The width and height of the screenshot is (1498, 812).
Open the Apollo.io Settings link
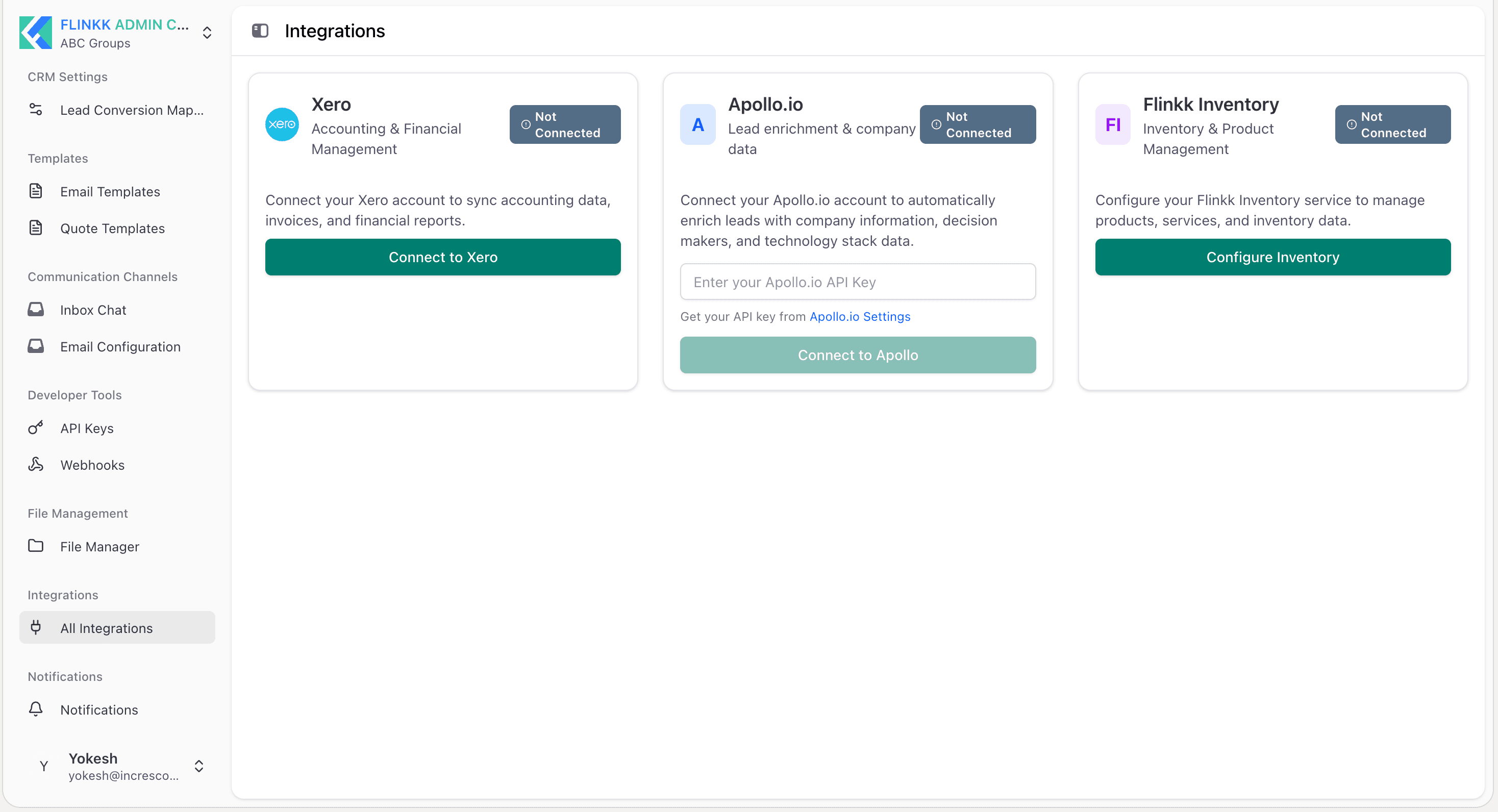tap(860, 317)
